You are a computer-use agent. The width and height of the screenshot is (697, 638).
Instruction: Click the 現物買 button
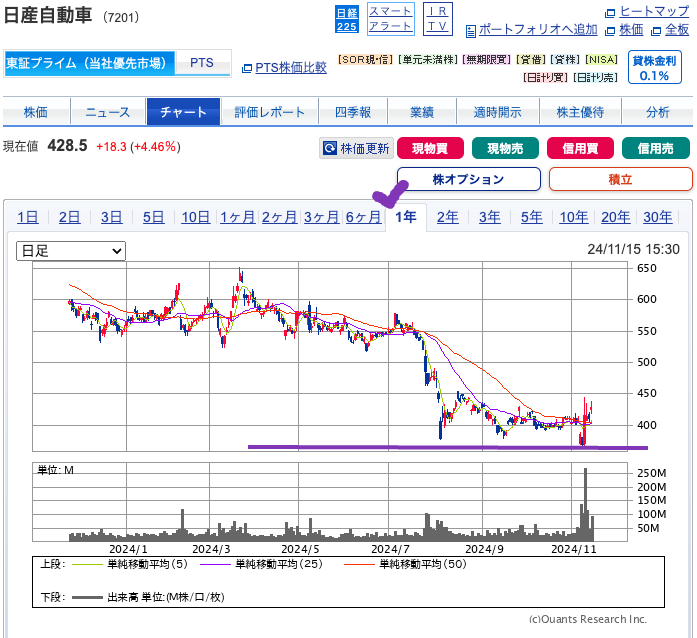pyautogui.click(x=430, y=148)
